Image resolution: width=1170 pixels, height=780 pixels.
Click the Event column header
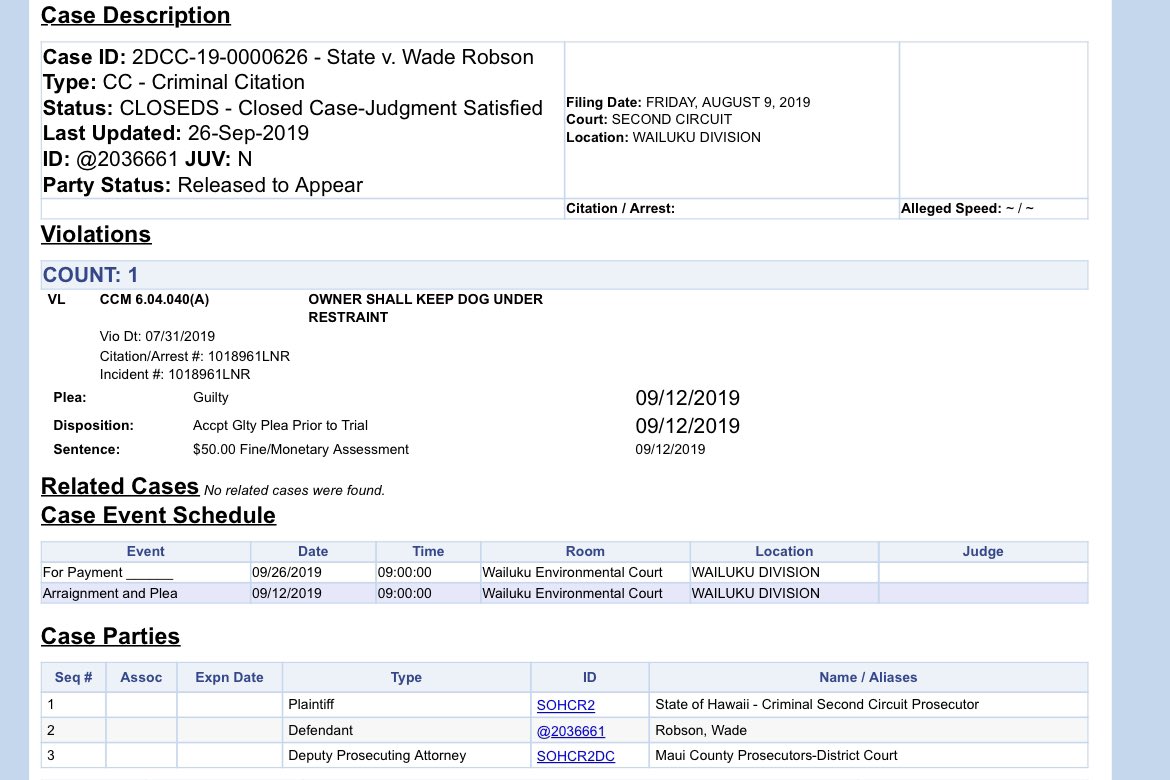[x=146, y=552]
